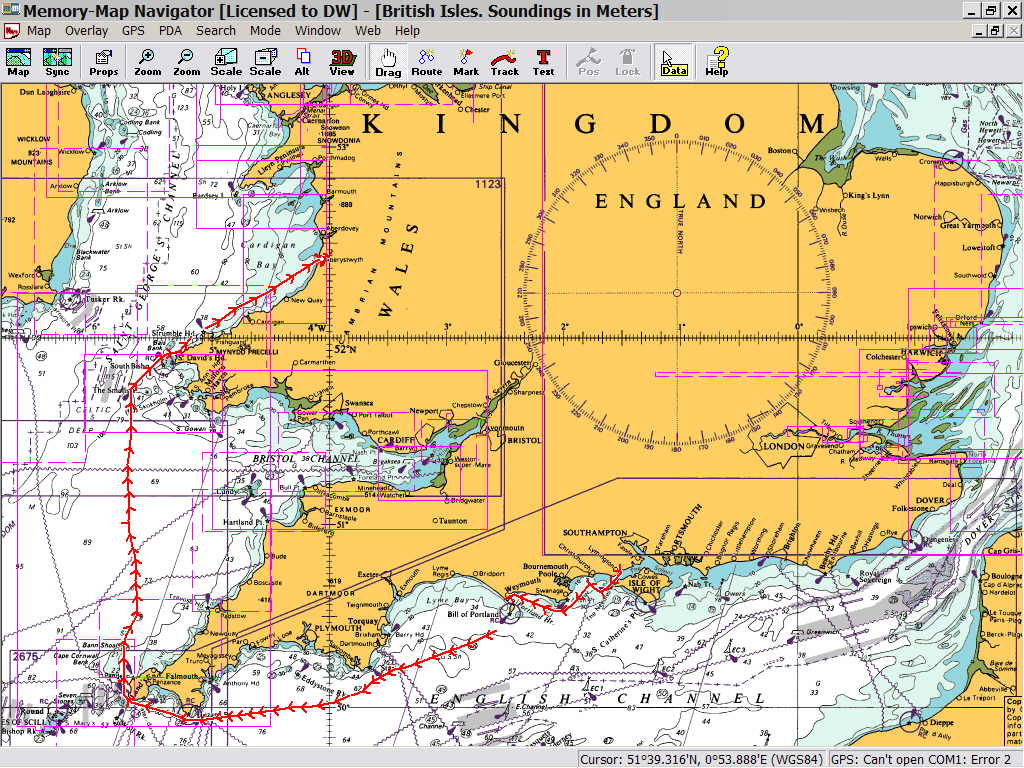The image size is (1024, 768).
Task: Open the Mode menu
Action: pos(265,31)
